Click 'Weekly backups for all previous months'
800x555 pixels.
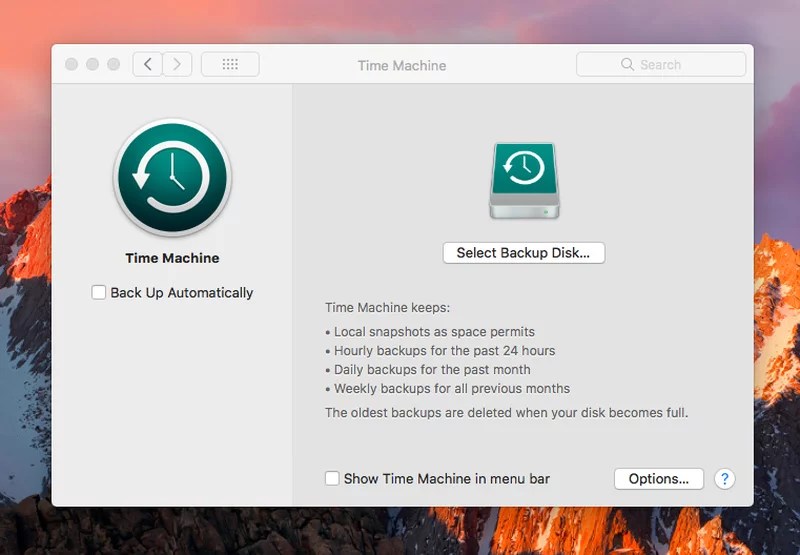pyautogui.click(x=452, y=388)
